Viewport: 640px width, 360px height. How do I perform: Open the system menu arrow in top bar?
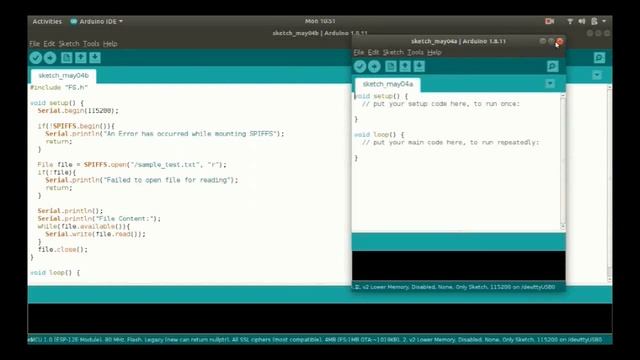pyautogui.click(x=604, y=21)
